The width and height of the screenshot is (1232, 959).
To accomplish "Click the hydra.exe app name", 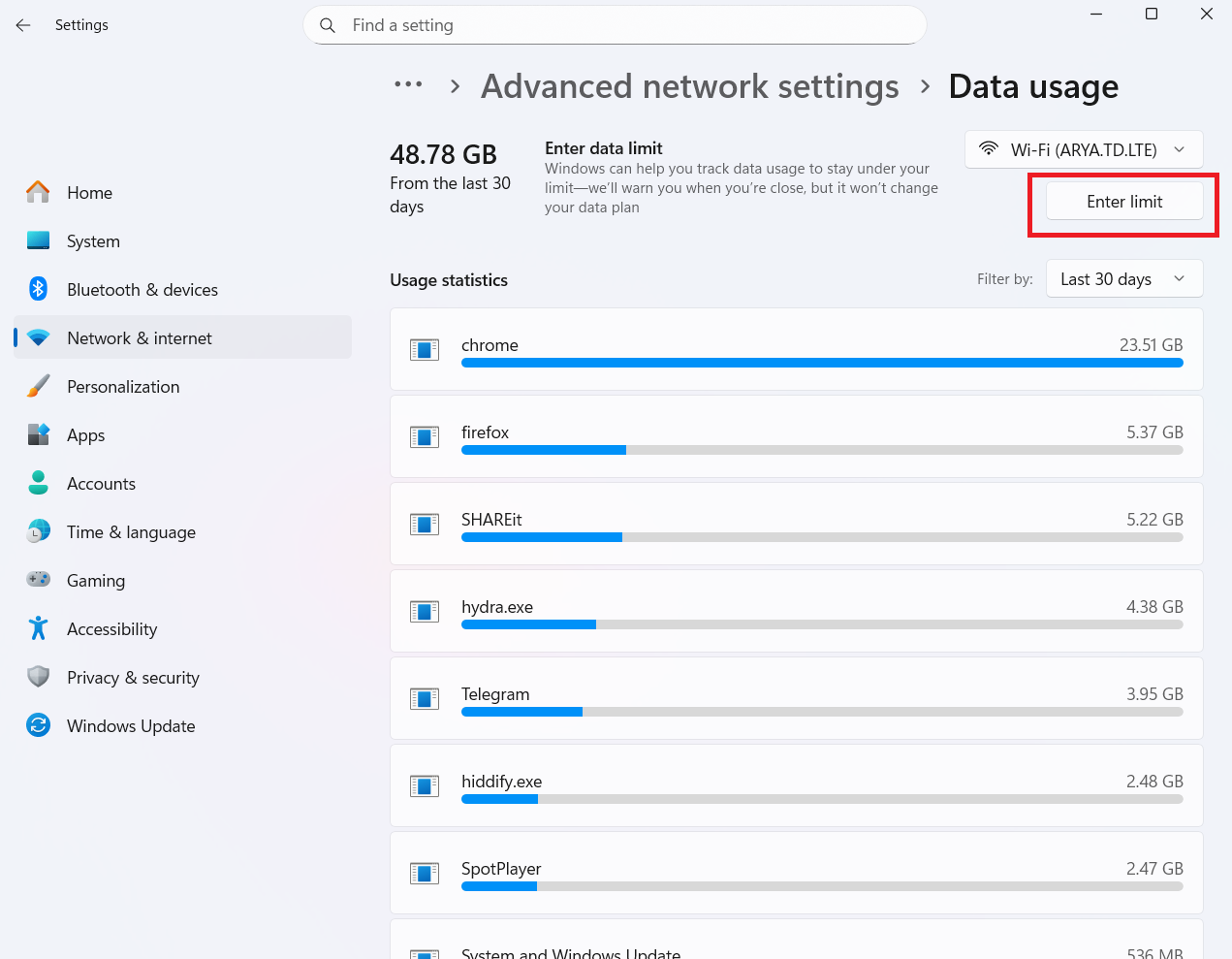I will pos(497,607).
